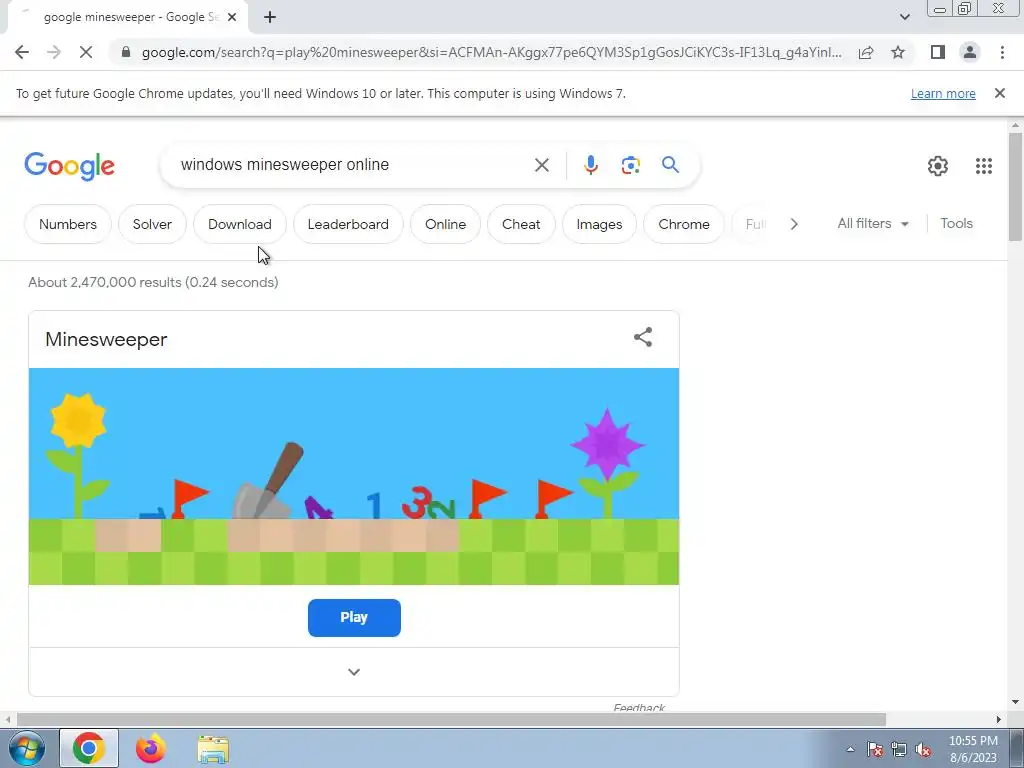Expand the All filters dropdown
The image size is (1024, 768).
(872, 223)
